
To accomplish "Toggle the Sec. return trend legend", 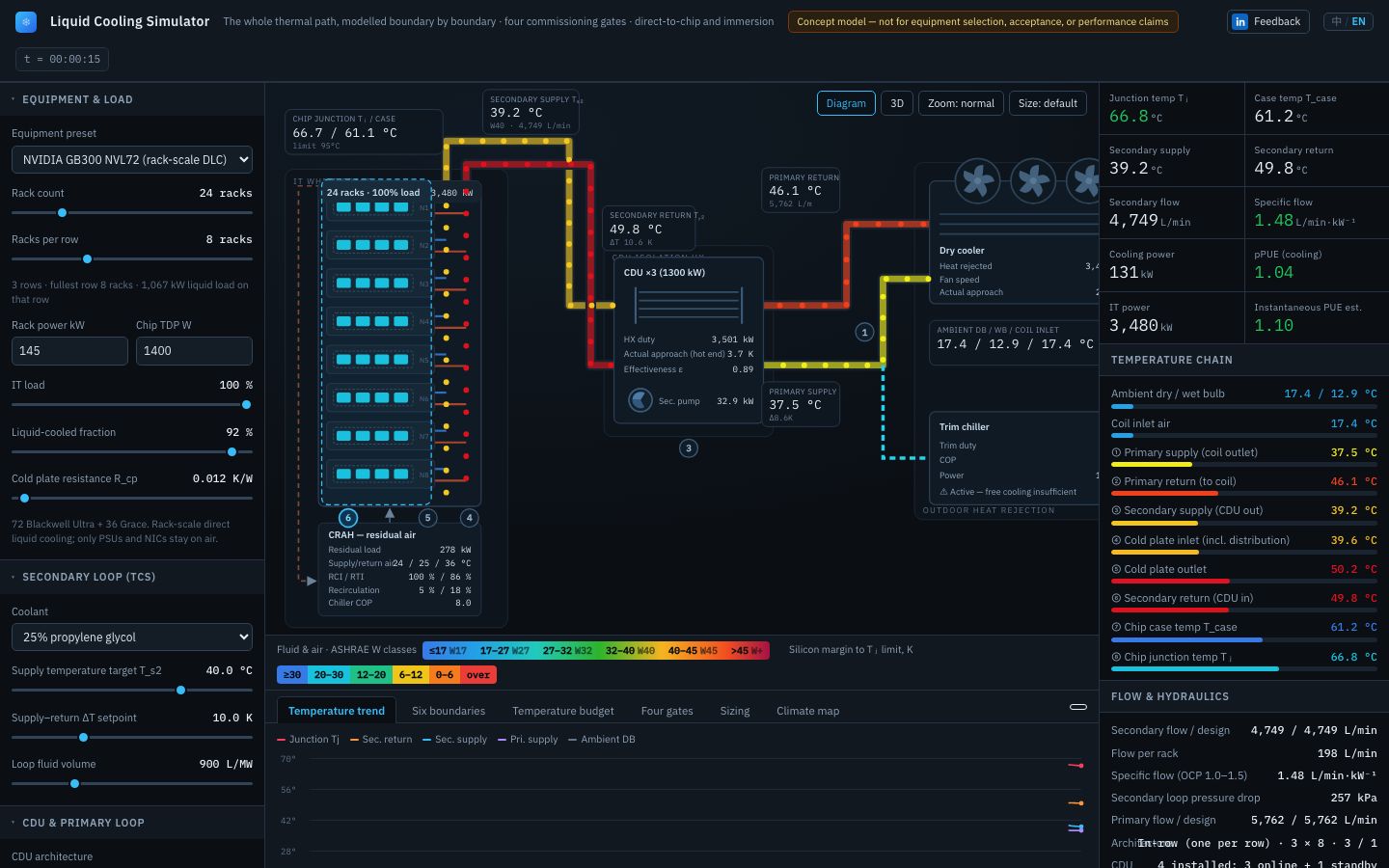I will coord(381,739).
